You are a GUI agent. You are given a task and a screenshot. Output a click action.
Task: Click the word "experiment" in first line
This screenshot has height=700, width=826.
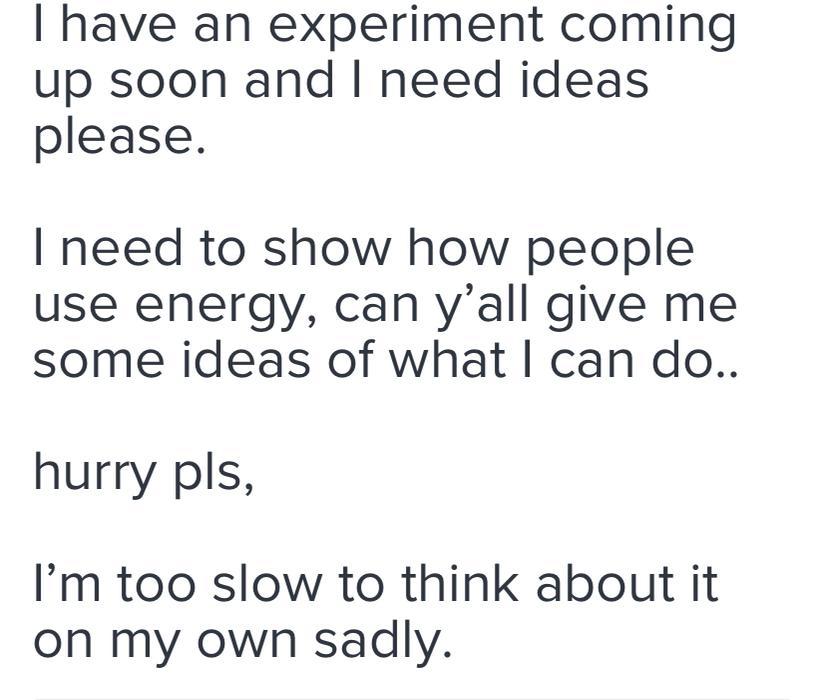point(406,26)
